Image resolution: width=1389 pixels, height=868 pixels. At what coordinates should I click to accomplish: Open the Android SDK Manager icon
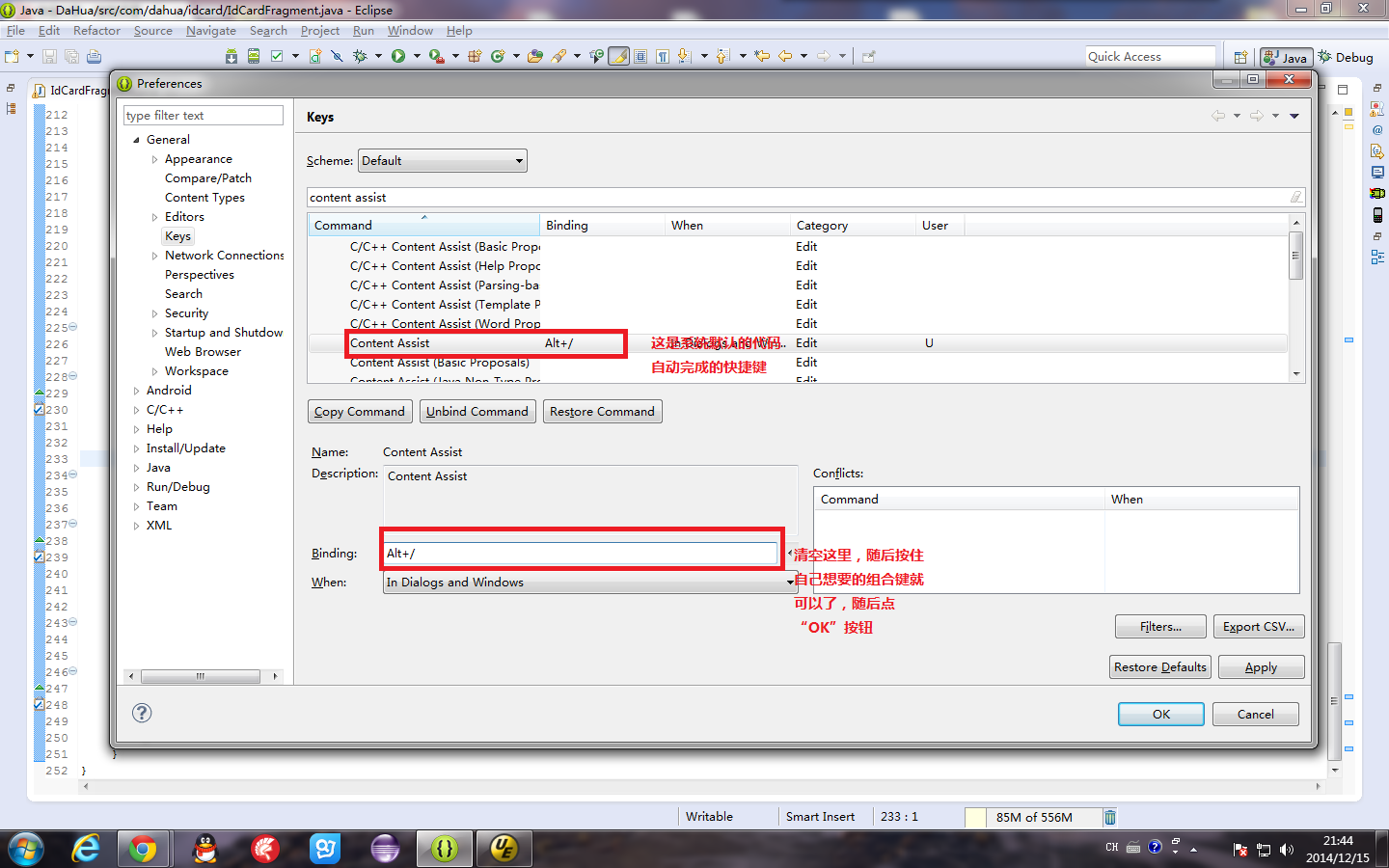(231, 56)
